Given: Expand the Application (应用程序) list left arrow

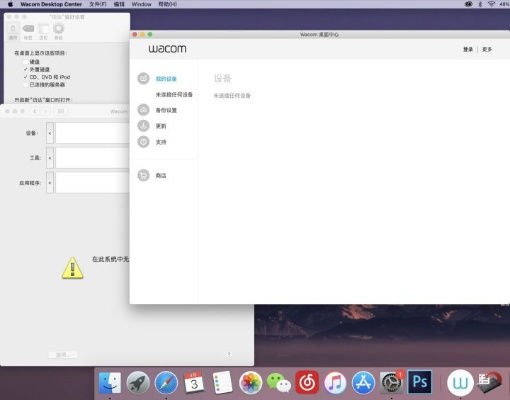Looking at the screenshot, I should point(50,183).
